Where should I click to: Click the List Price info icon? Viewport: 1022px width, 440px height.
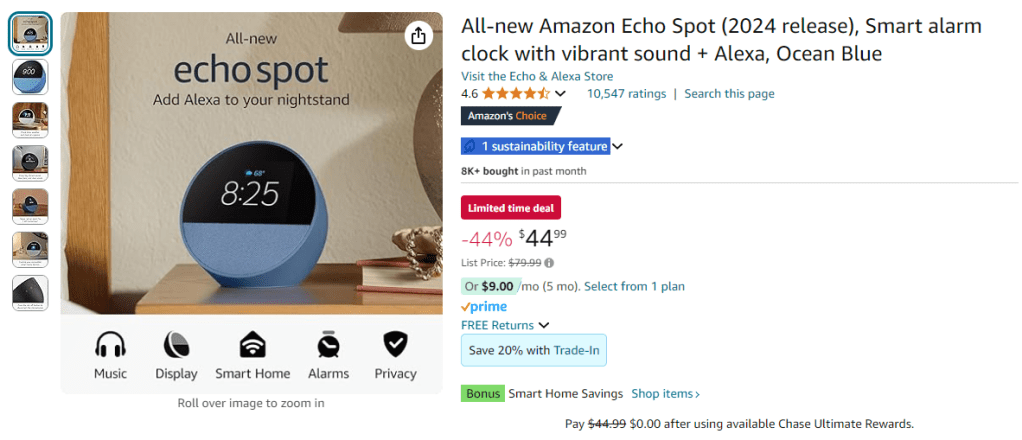pos(549,263)
